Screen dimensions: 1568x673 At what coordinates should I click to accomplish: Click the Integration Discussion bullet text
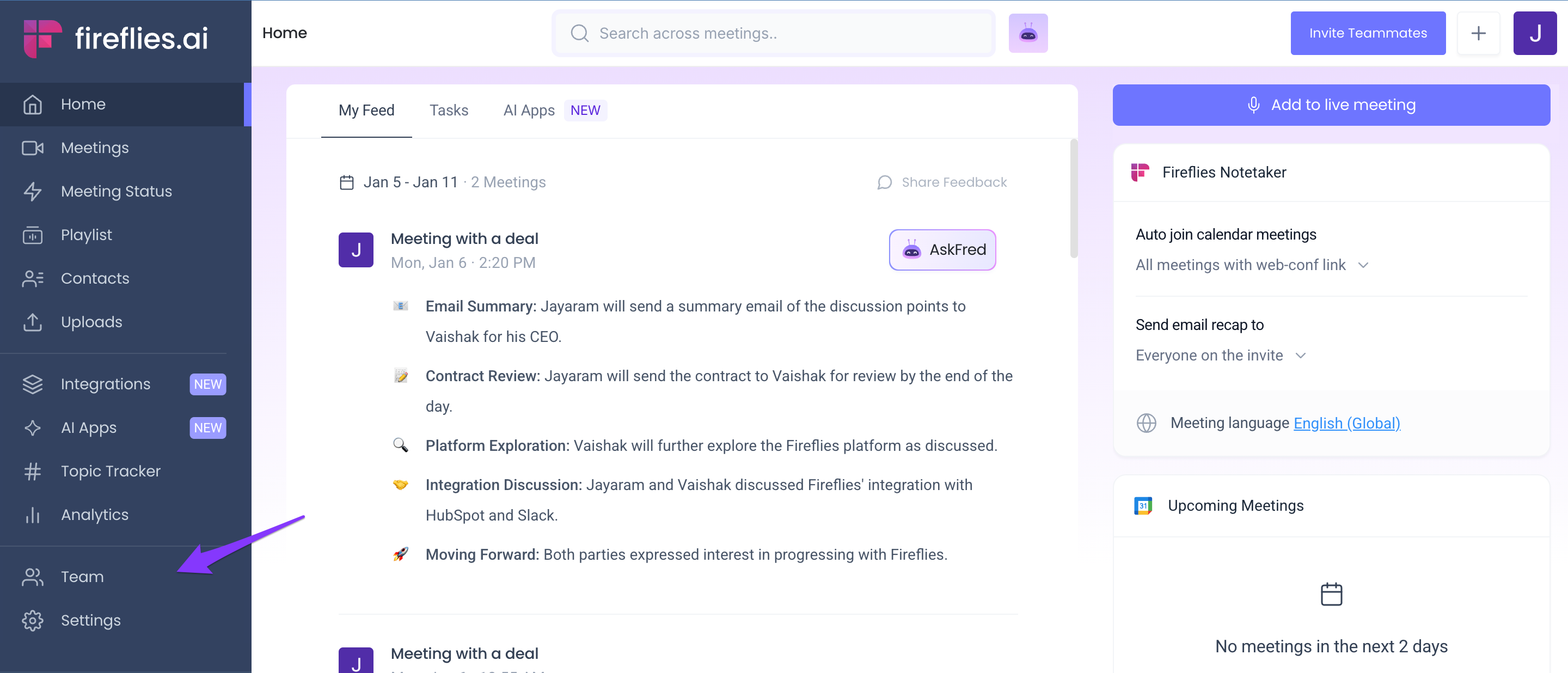699,500
